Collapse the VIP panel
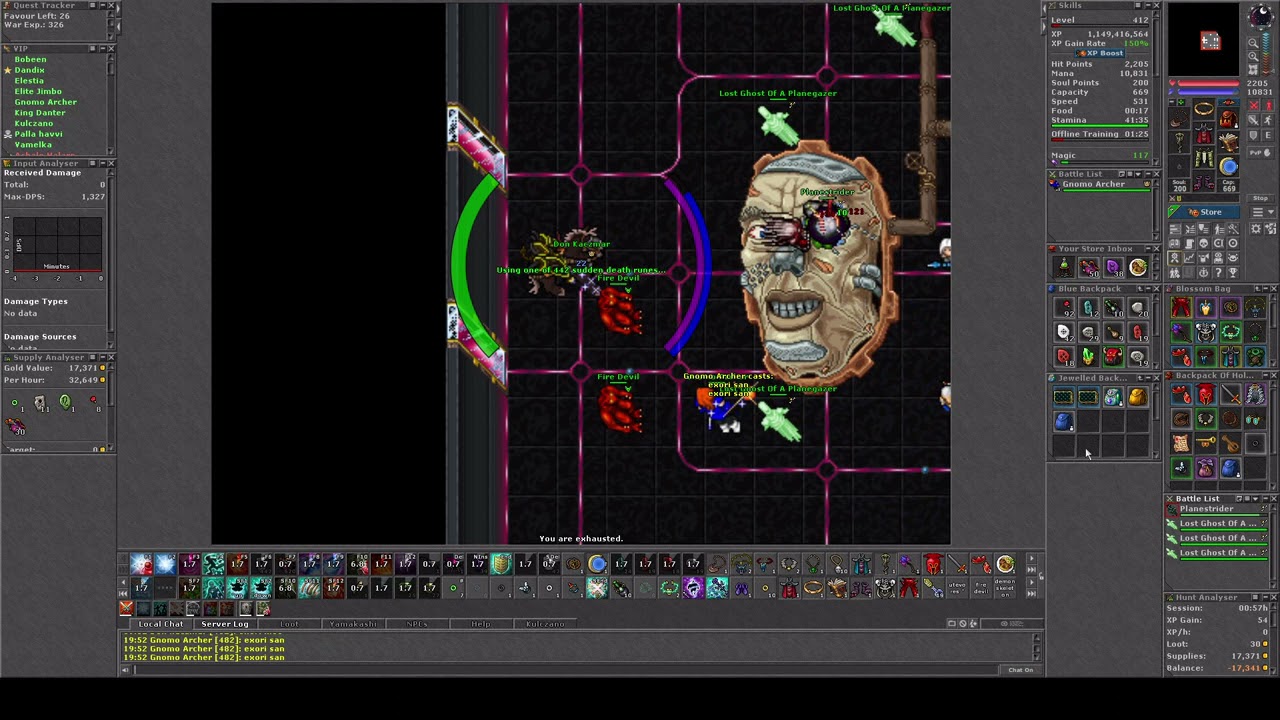This screenshot has width=1280, height=720. coord(101,48)
